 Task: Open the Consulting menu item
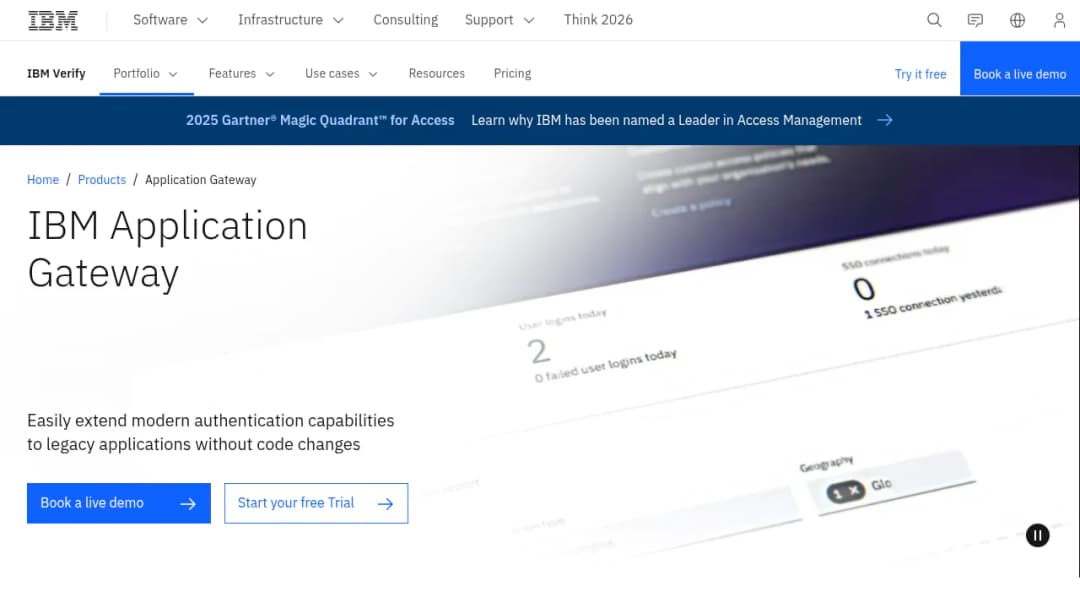[x=406, y=20]
